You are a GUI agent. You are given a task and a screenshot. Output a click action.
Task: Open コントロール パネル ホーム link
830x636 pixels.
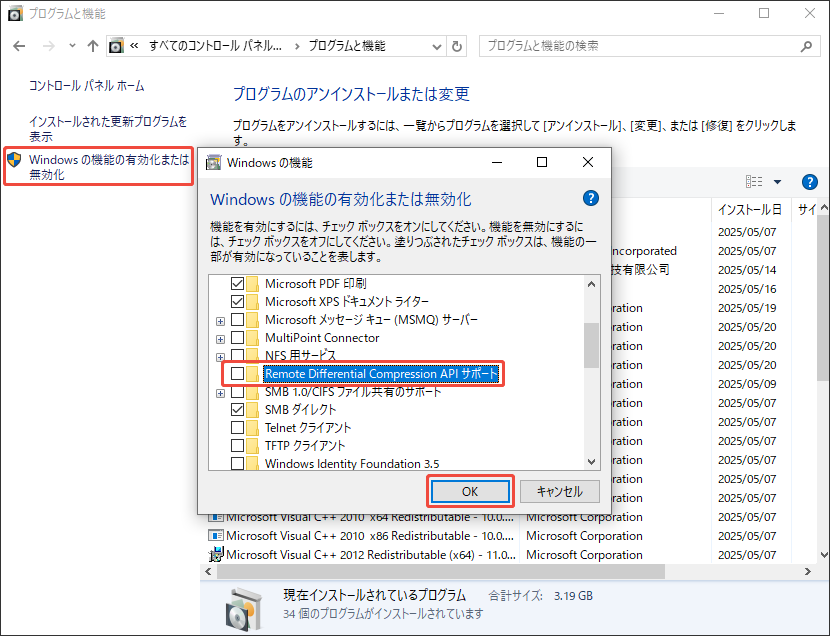pyautogui.click(x=86, y=86)
